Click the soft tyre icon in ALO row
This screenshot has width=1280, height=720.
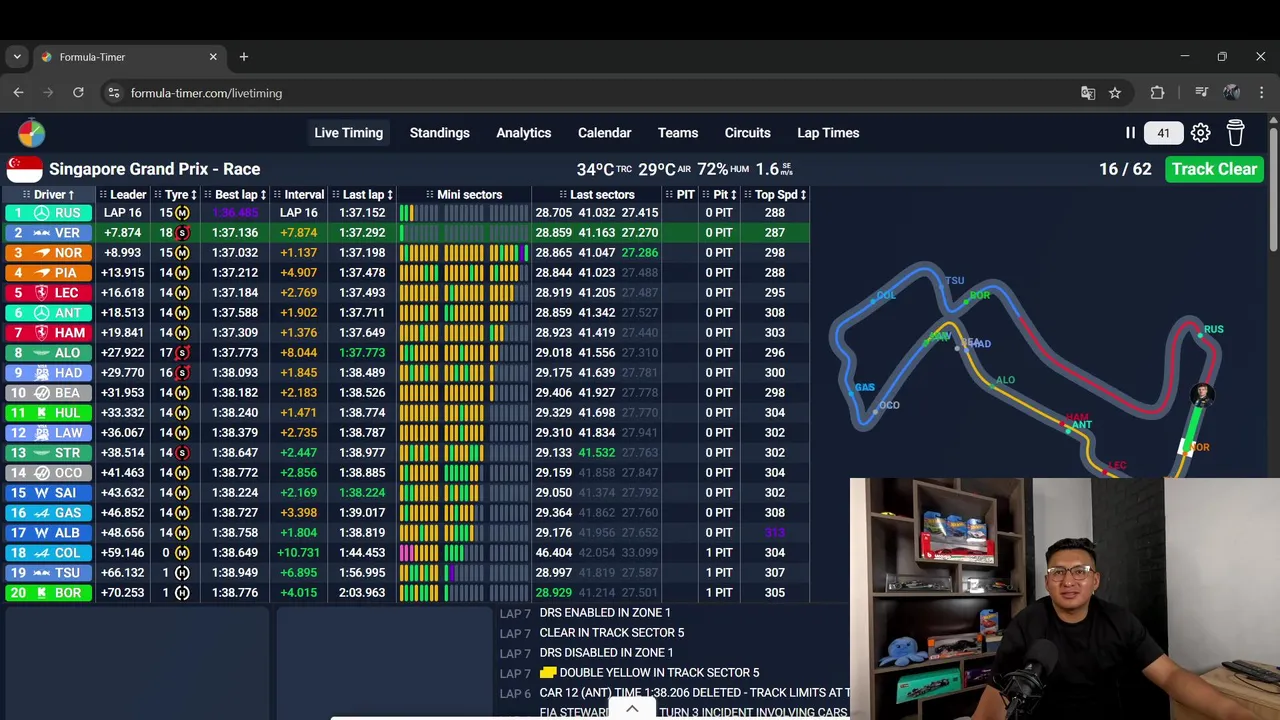(x=182, y=353)
